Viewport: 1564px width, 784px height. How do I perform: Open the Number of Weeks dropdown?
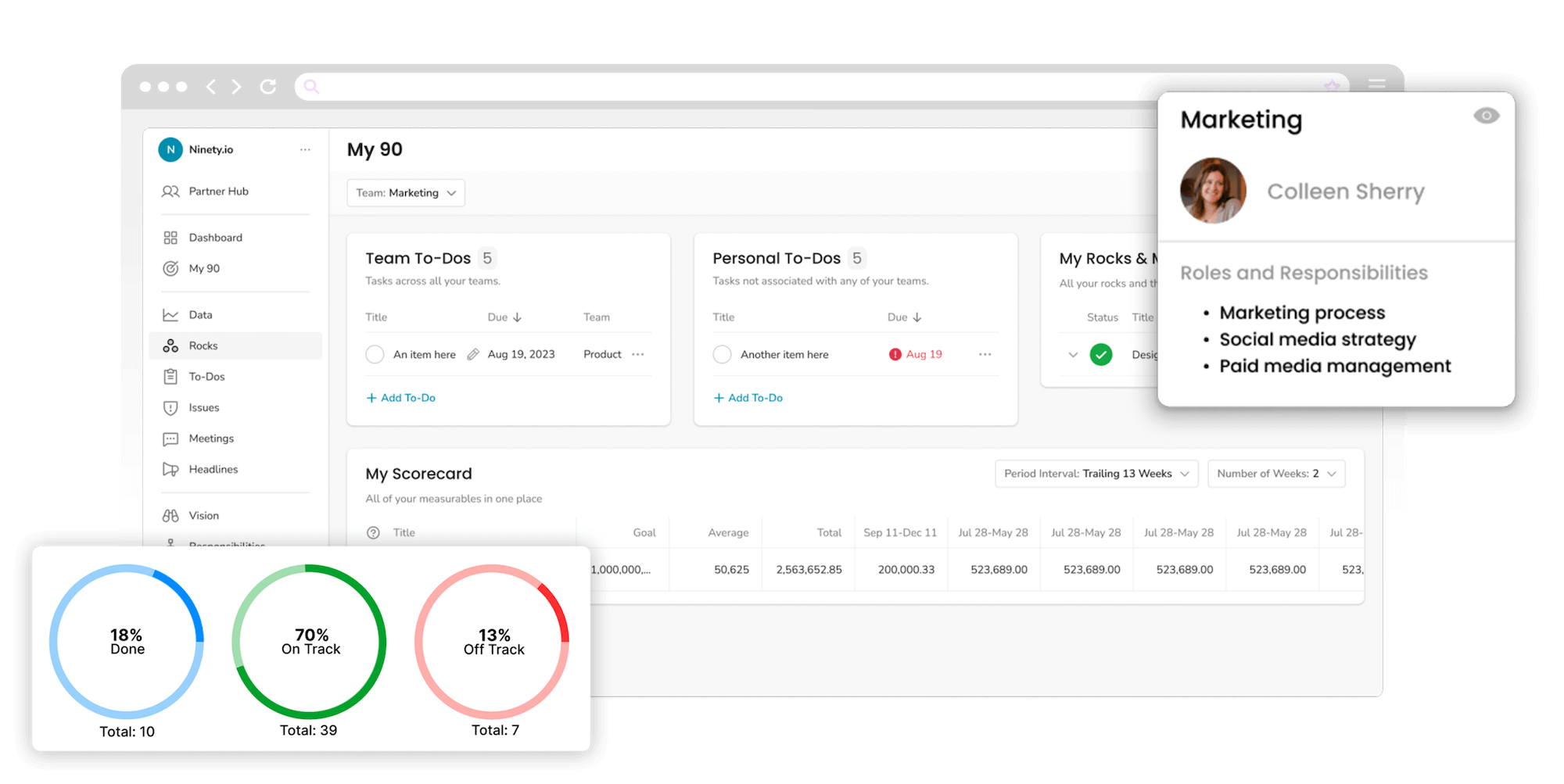(1275, 473)
